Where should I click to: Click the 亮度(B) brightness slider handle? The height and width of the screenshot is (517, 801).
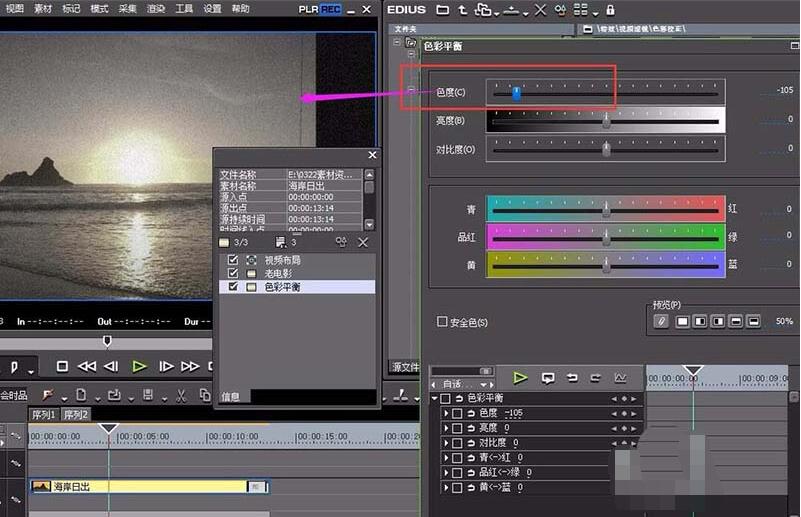[x=606, y=120]
